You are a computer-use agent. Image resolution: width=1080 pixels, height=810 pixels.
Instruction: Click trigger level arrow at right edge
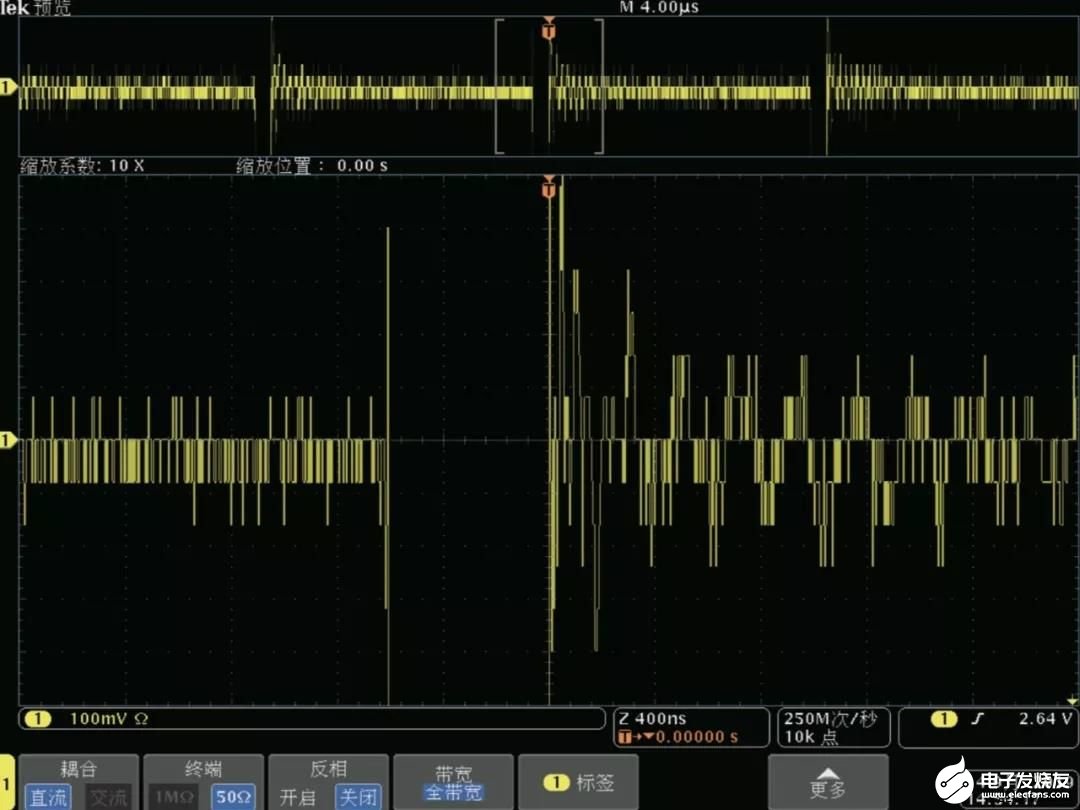[x=1072, y=701]
